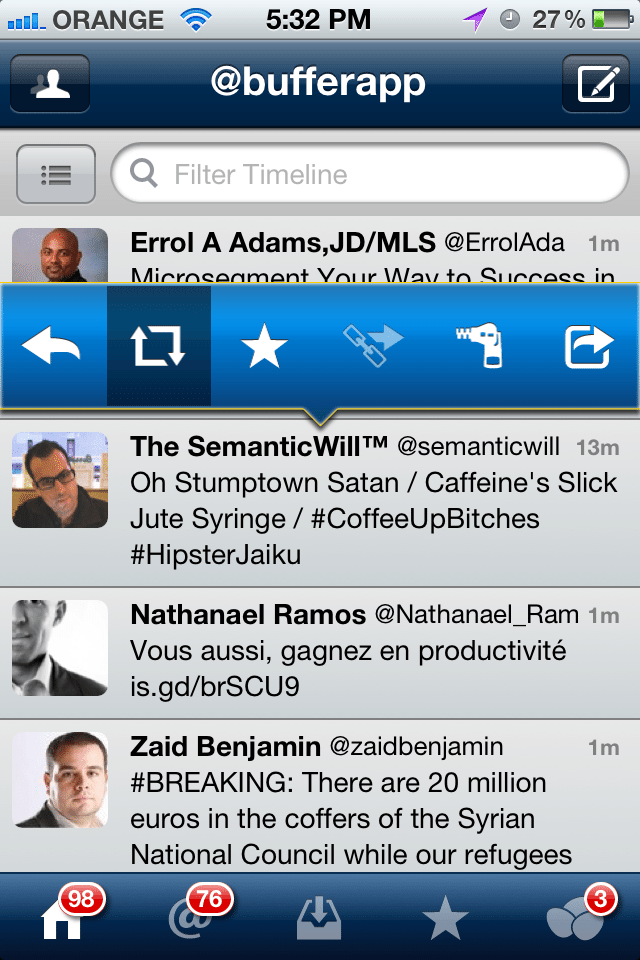Tap The SemanticWill's profile picture

pos(59,478)
